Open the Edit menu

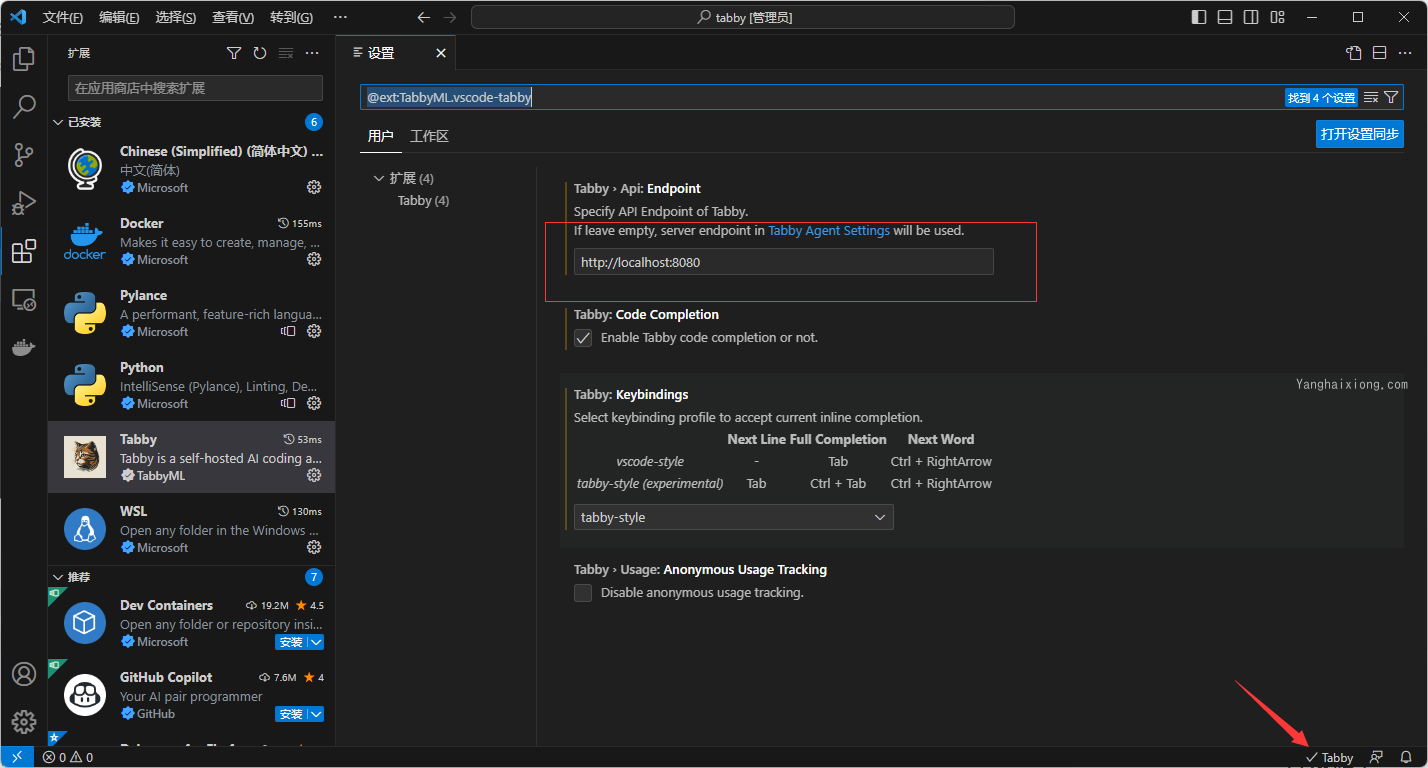point(119,17)
